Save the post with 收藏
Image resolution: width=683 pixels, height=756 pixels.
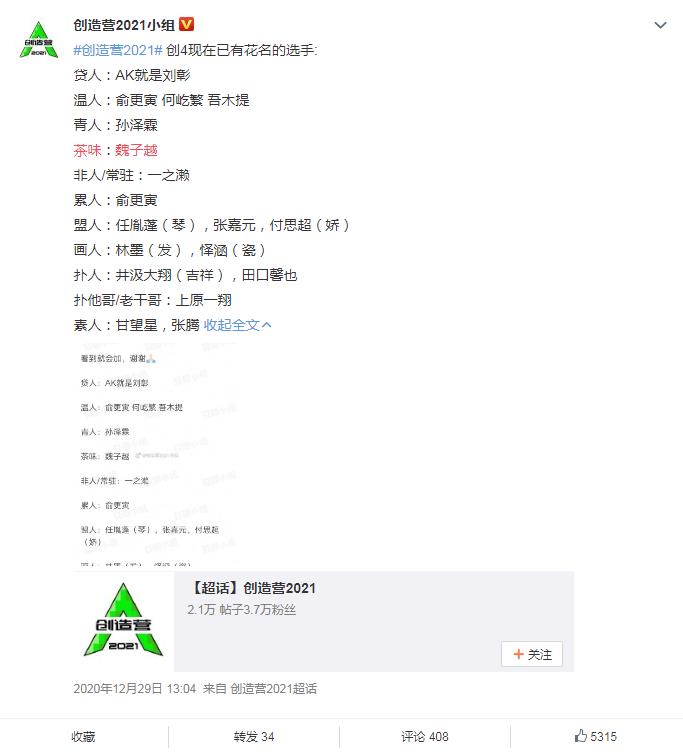pos(83,737)
